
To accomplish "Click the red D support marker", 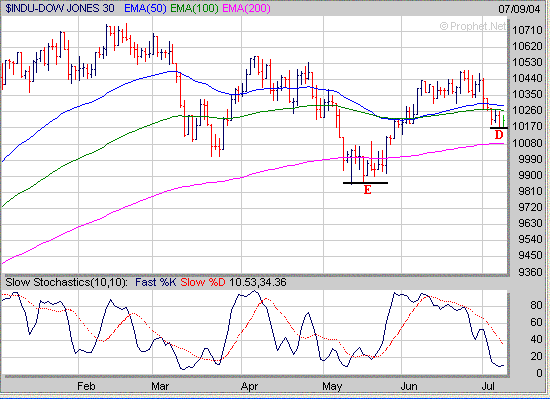I will [x=498, y=135].
